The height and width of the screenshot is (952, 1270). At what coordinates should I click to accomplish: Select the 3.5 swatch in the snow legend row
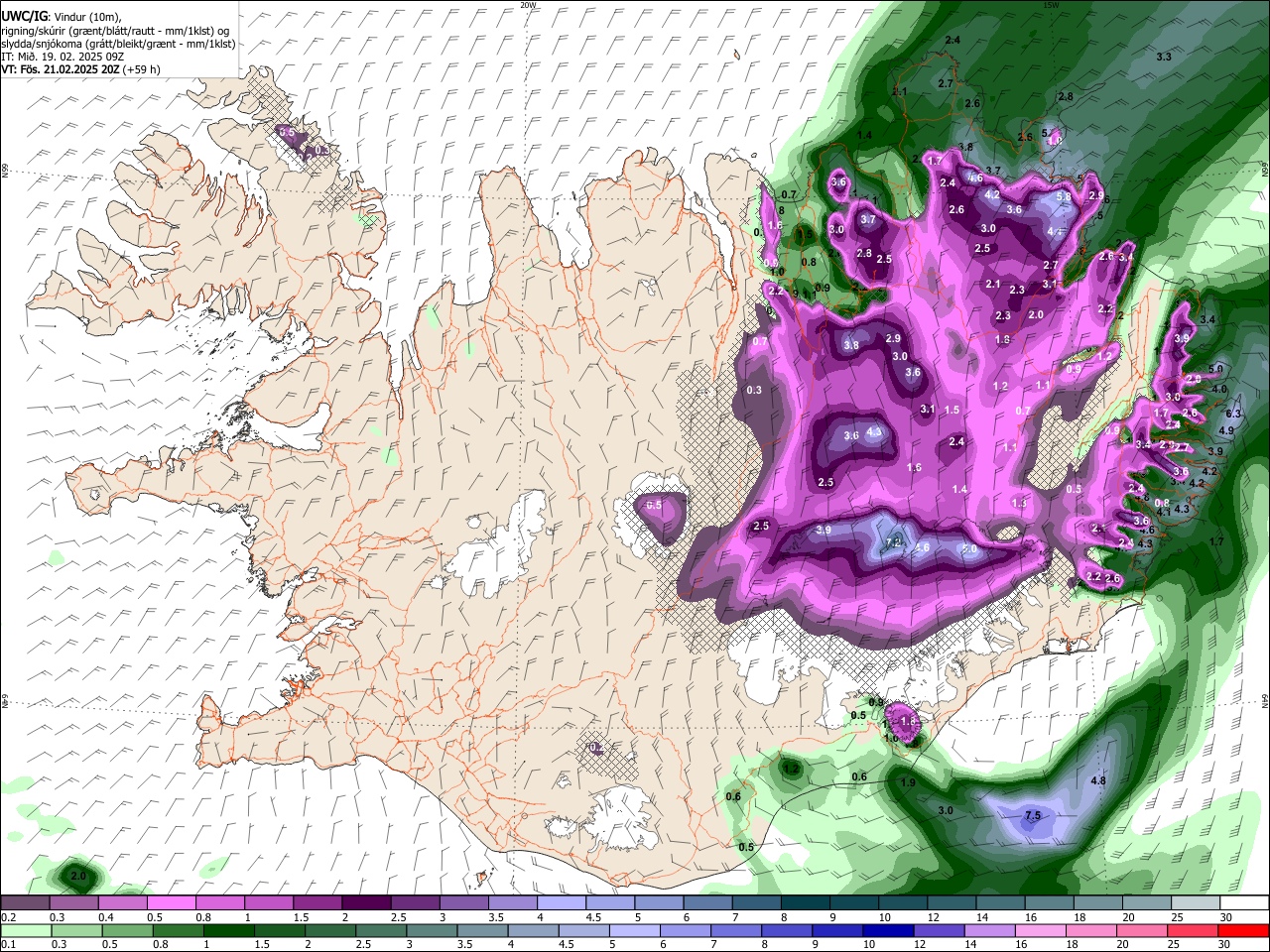pos(512,902)
